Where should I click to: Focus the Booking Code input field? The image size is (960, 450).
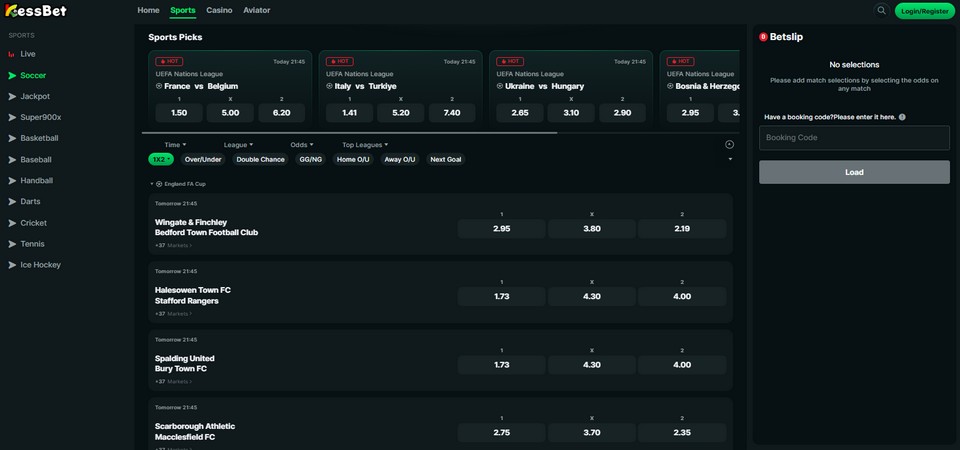854,138
